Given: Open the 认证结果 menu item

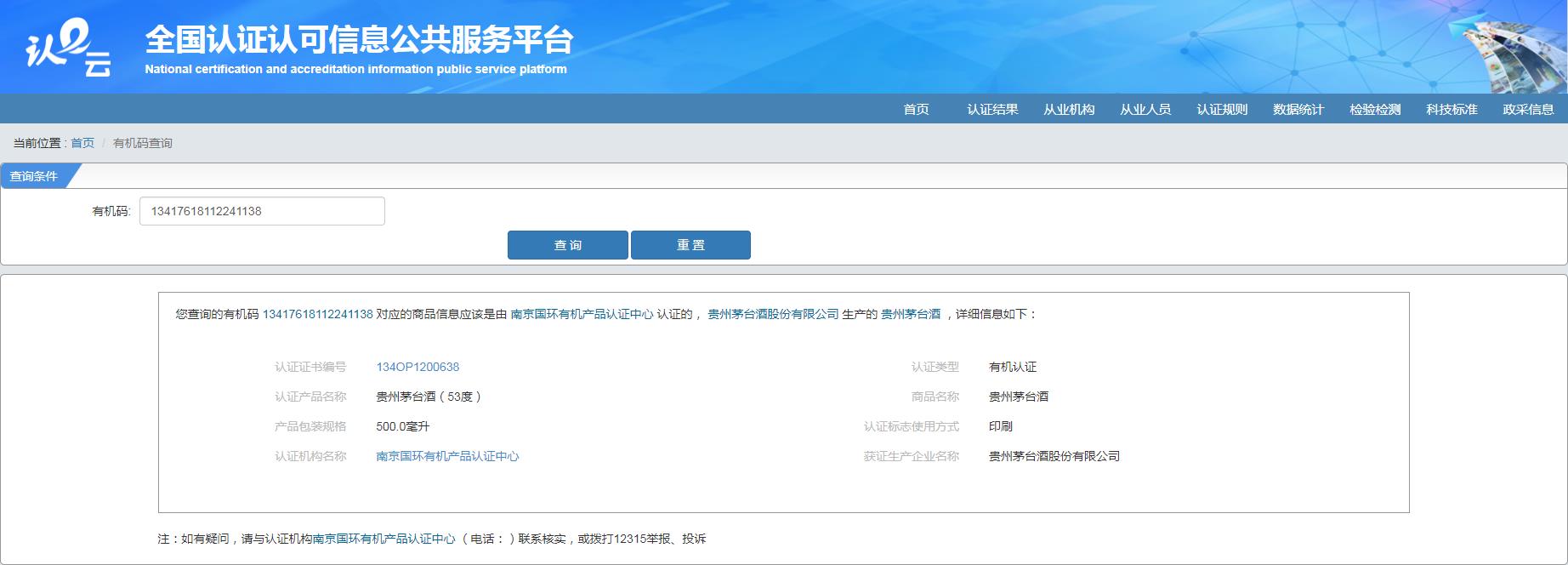Looking at the screenshot, I should tap(992, 109).
